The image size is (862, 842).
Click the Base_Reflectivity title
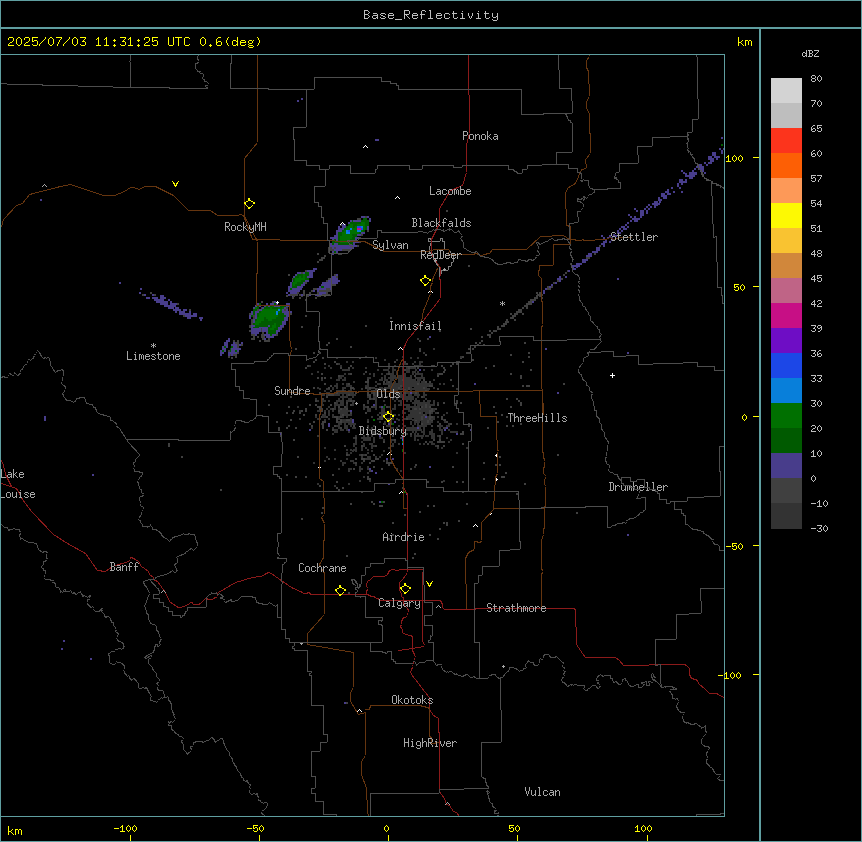(x=431, y=15)
